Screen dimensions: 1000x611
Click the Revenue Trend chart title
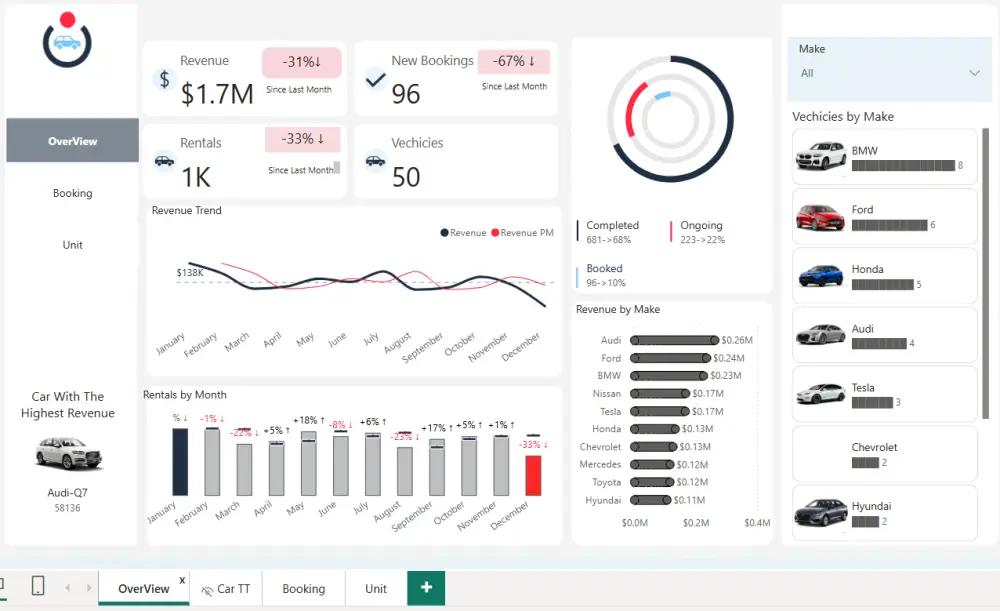click(x=186, y=210)
